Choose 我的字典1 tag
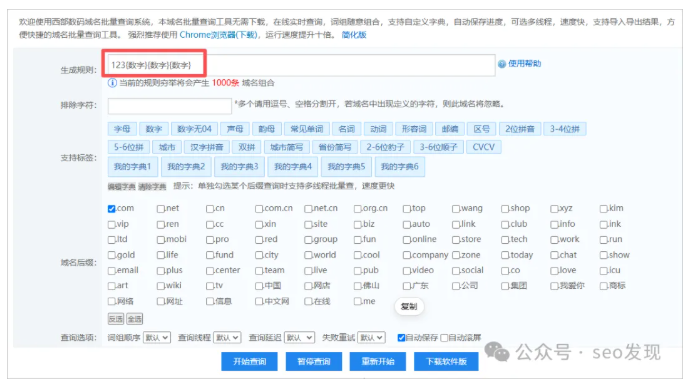 pyautogui.click(x=132, y=167)
